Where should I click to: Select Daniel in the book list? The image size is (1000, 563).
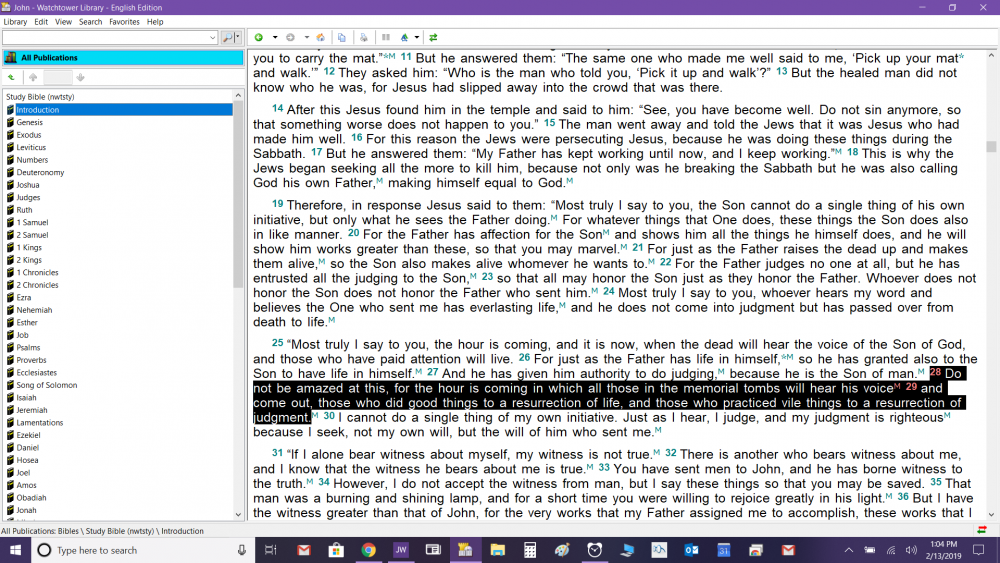click(x=27, y=448)
